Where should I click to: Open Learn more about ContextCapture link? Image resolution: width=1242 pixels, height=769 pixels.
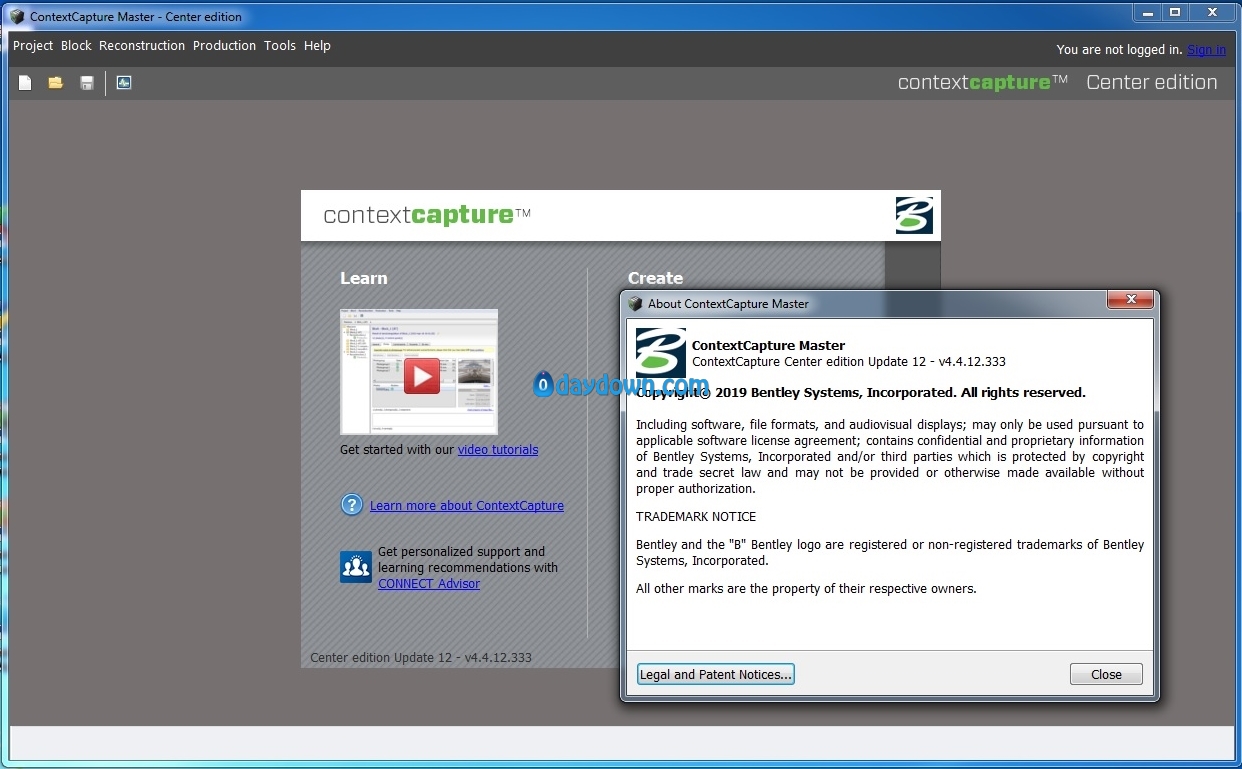pos(467,506)
